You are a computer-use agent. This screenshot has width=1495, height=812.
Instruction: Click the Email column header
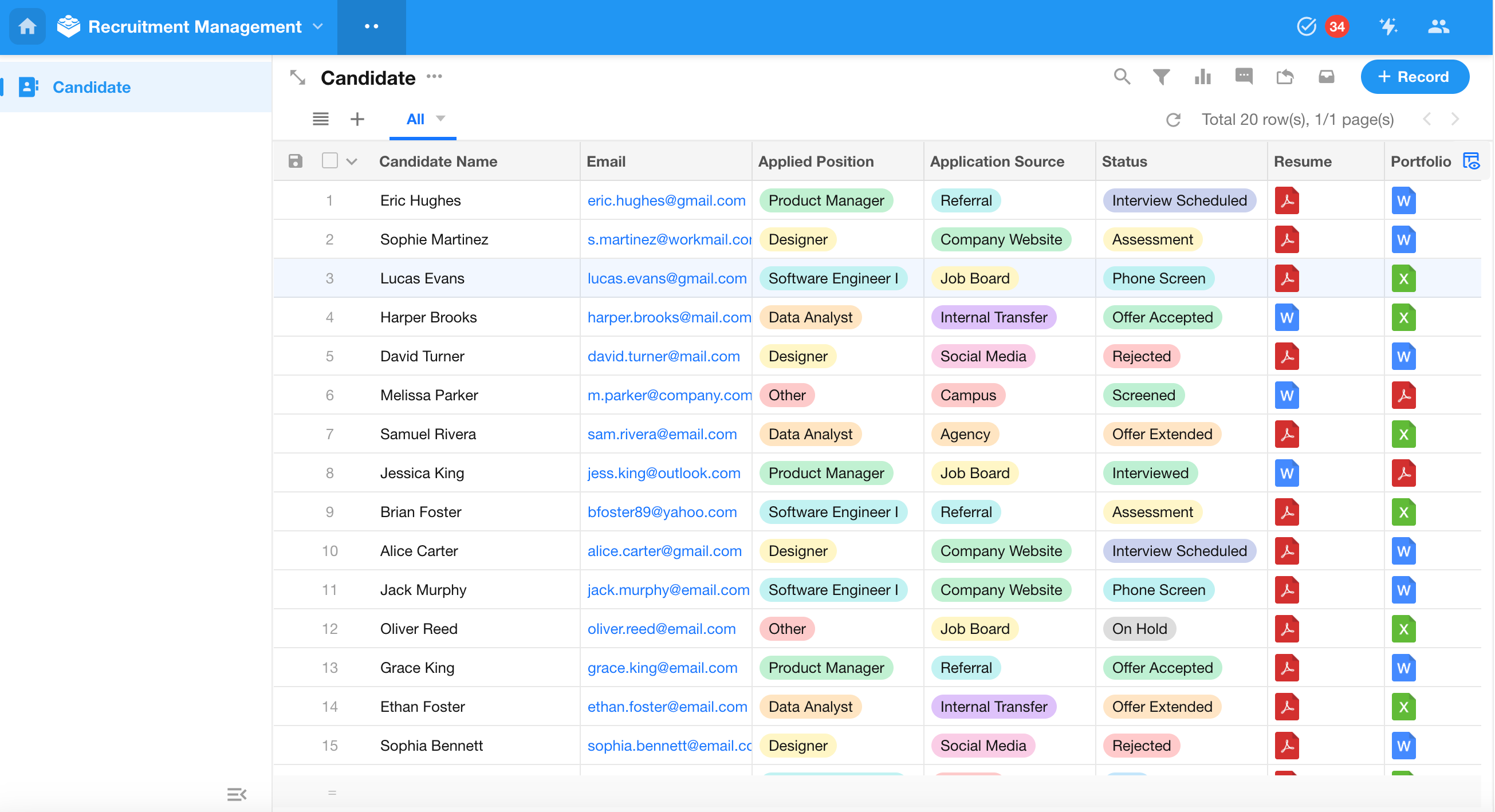[x=606, y=161]
